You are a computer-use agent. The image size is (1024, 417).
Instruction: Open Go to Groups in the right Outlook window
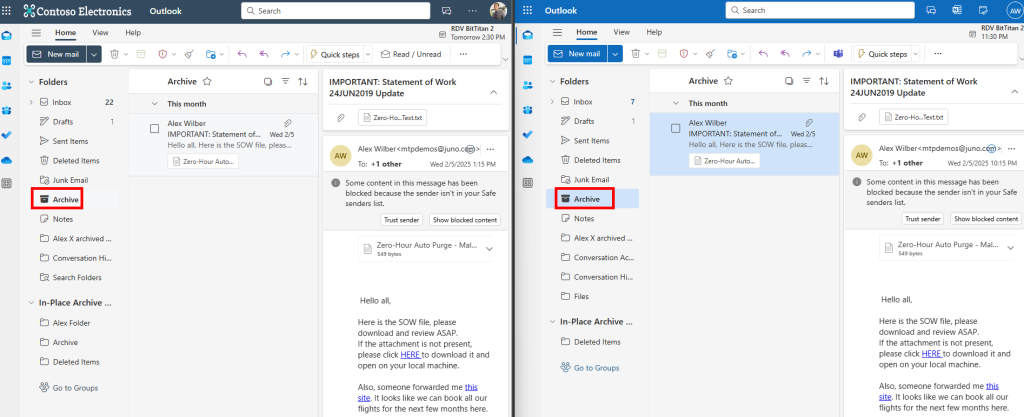click(590, 368)
